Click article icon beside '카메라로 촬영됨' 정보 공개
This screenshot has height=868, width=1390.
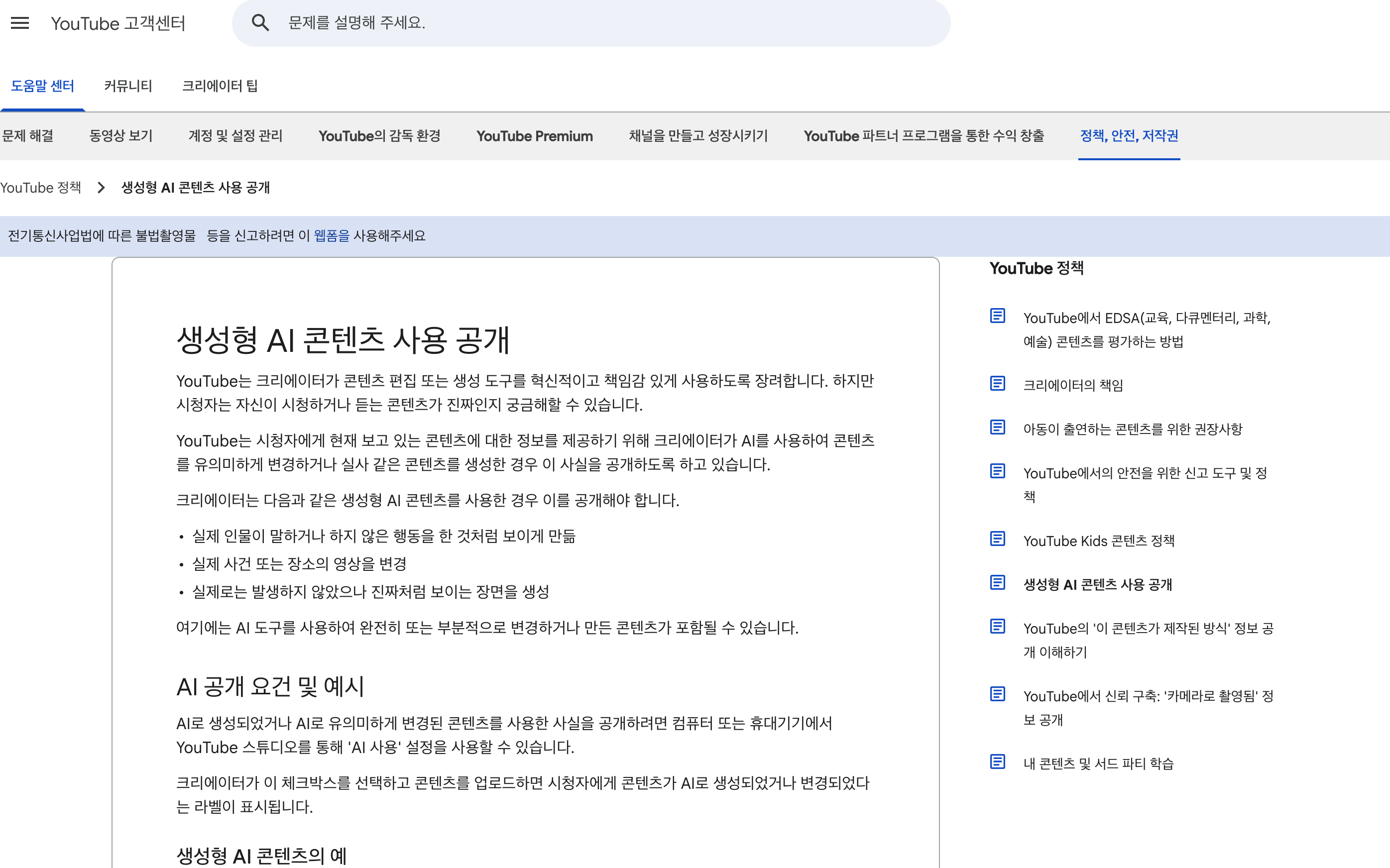pos(997,694)
